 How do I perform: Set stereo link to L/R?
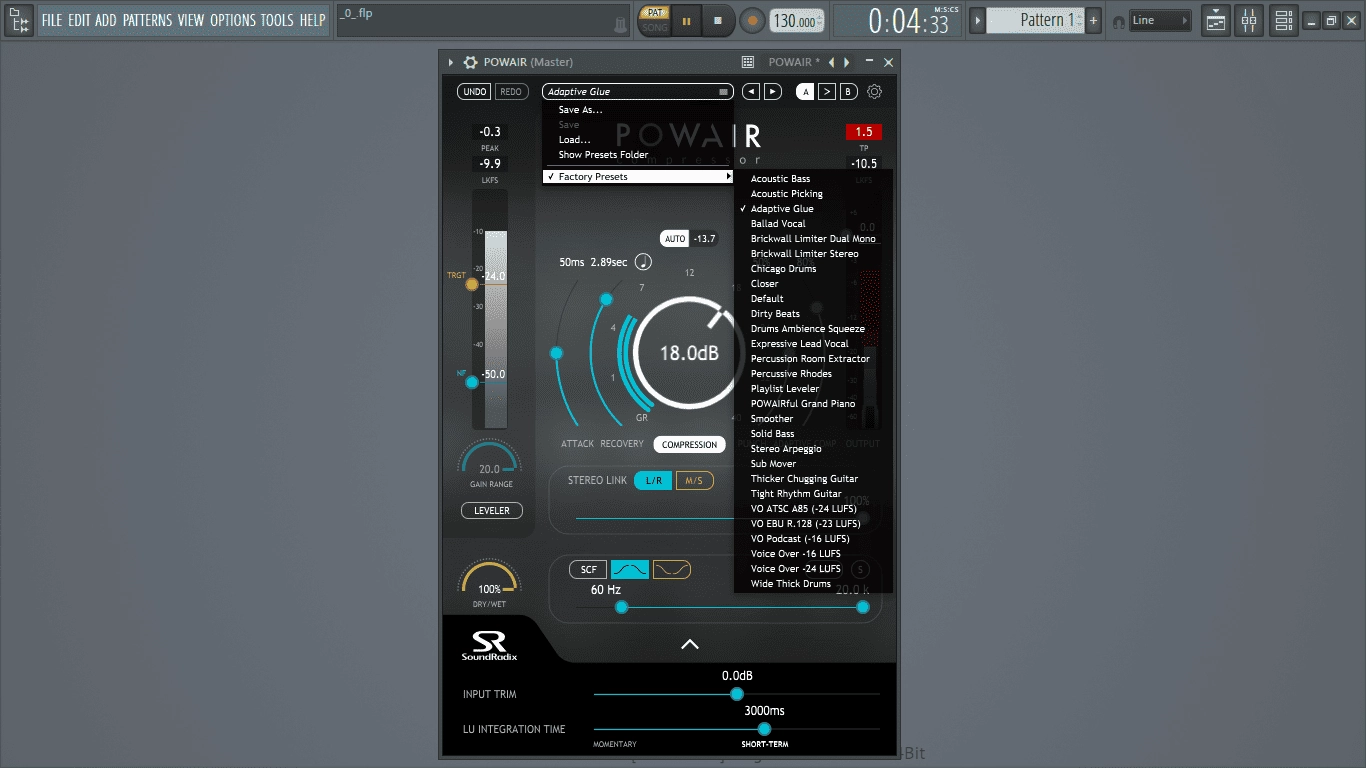click(x=654, y=481)
